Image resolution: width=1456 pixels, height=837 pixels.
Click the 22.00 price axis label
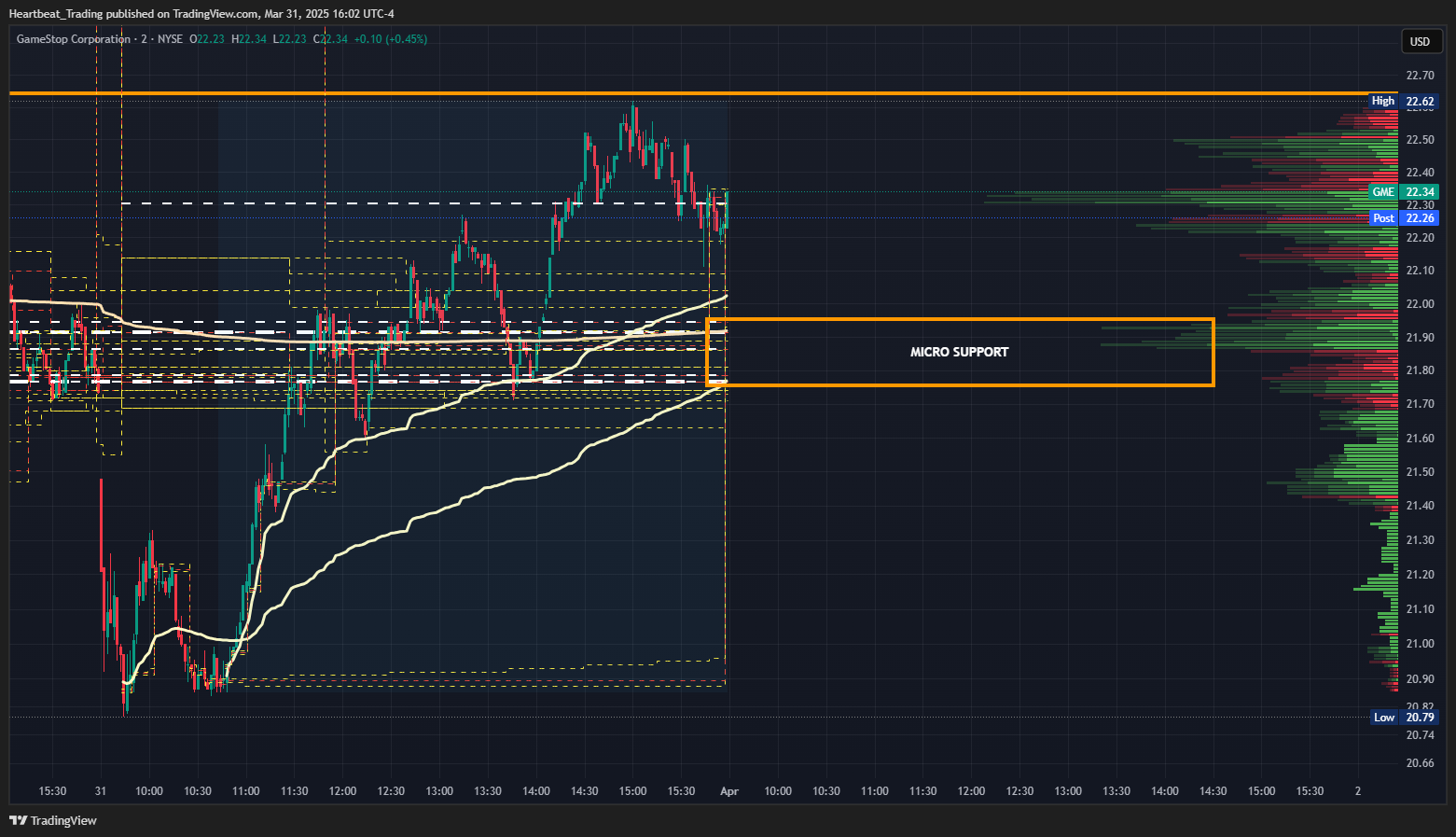tap(1420, 304)
